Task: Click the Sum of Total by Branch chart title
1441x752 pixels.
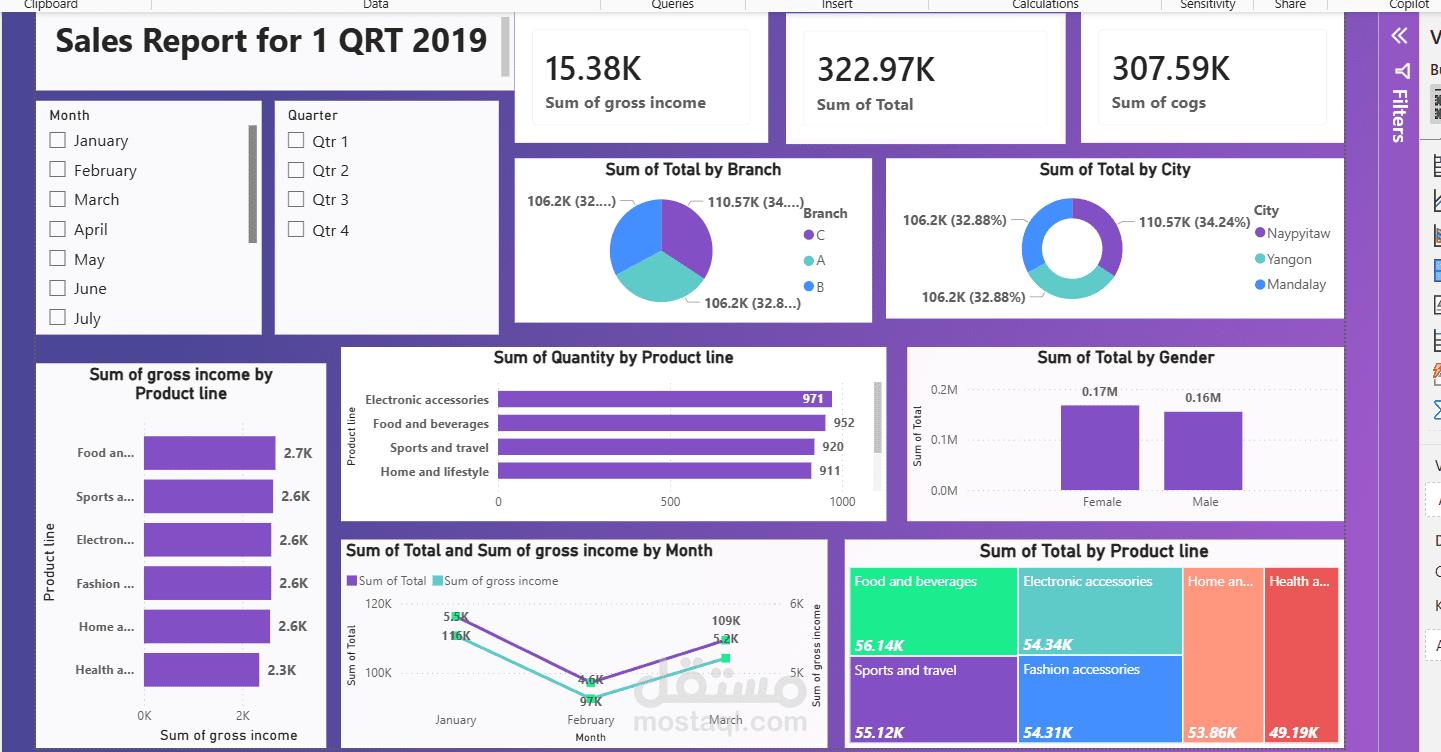Action: coord(693,170)
